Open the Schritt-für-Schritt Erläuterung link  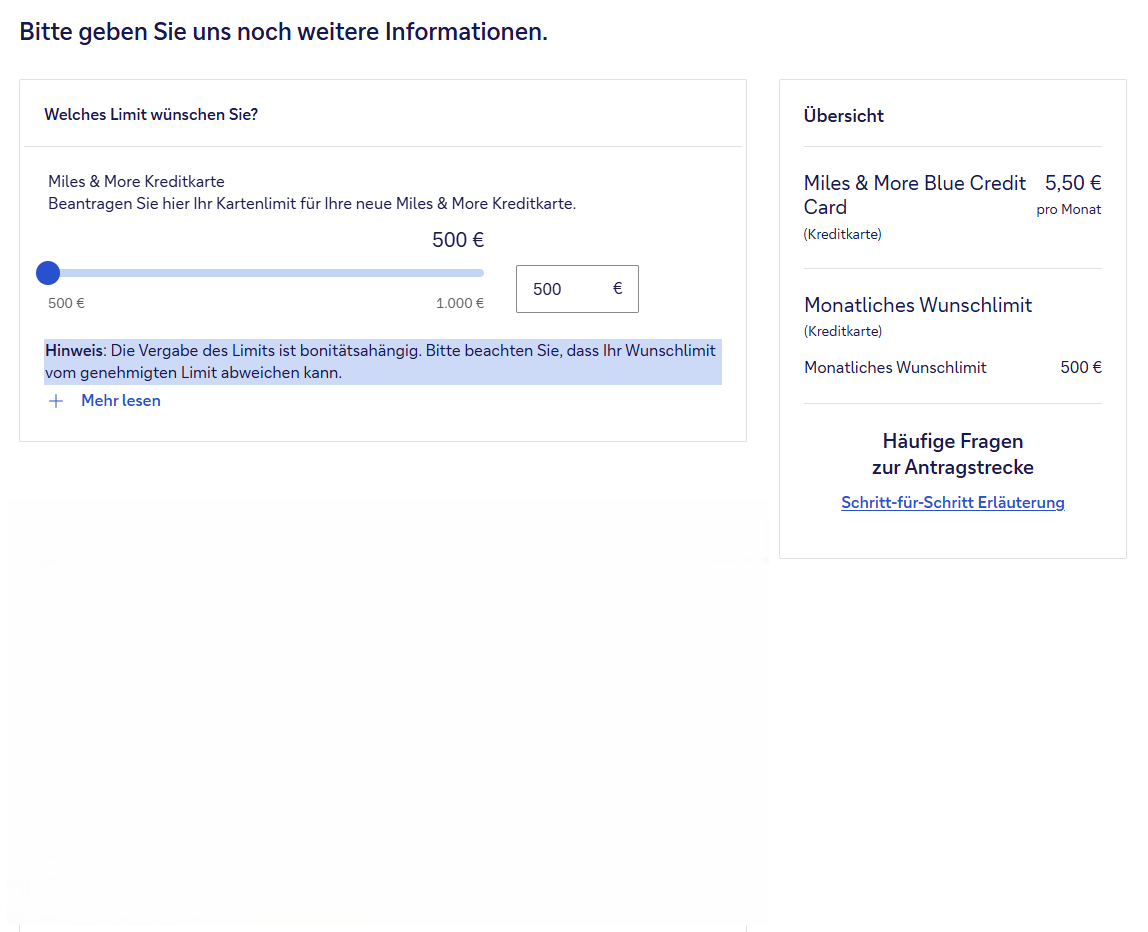952,503
